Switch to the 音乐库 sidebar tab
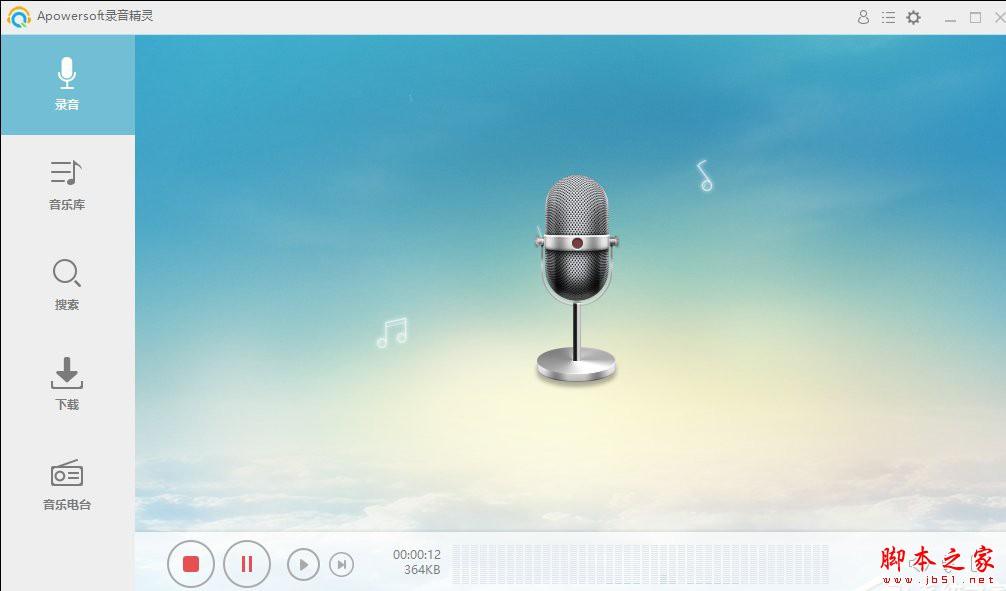The height and width of the screenshot is (591, 1006). [x=67, y=185]
